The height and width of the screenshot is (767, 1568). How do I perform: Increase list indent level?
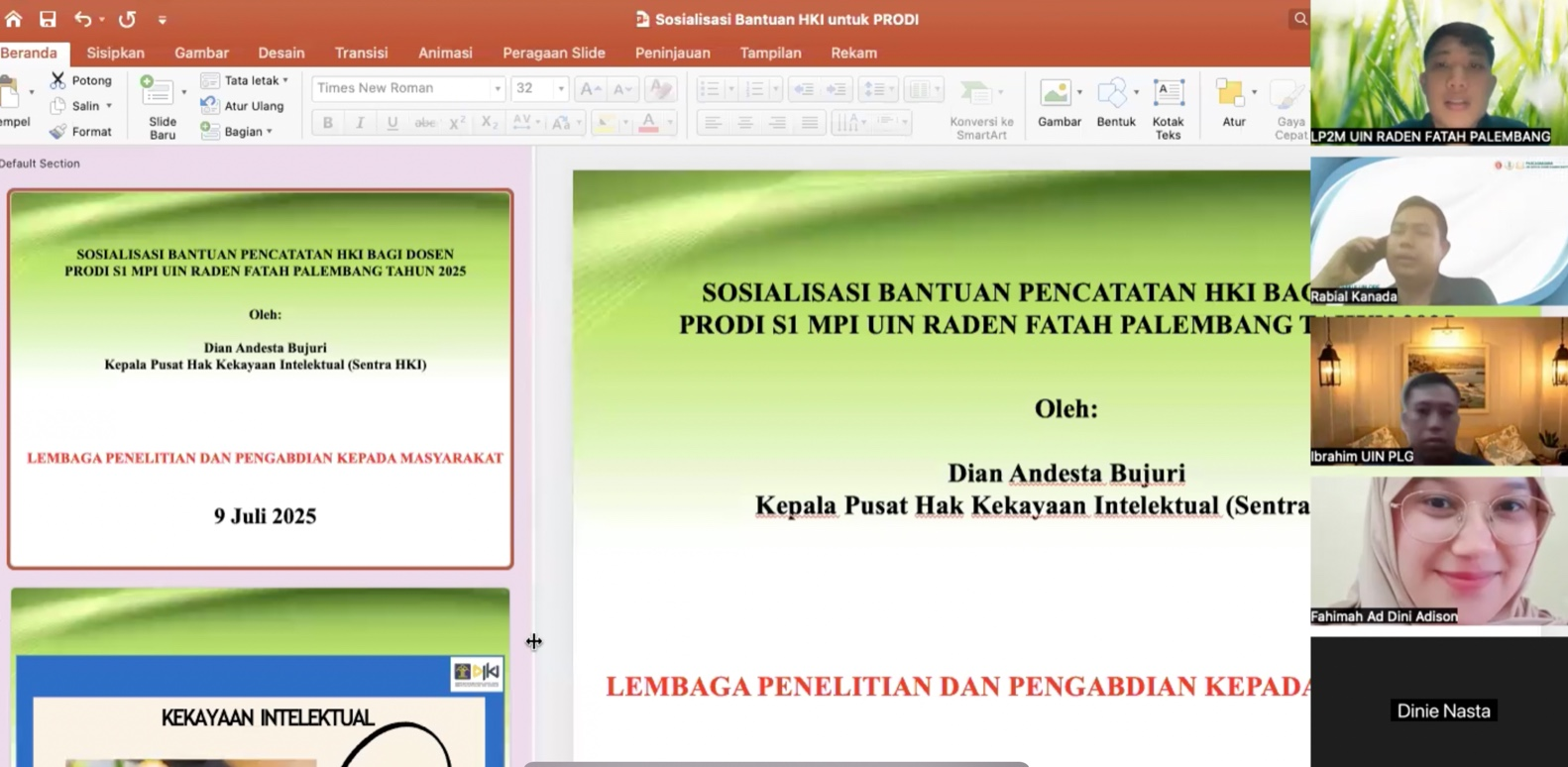point(837,89)
